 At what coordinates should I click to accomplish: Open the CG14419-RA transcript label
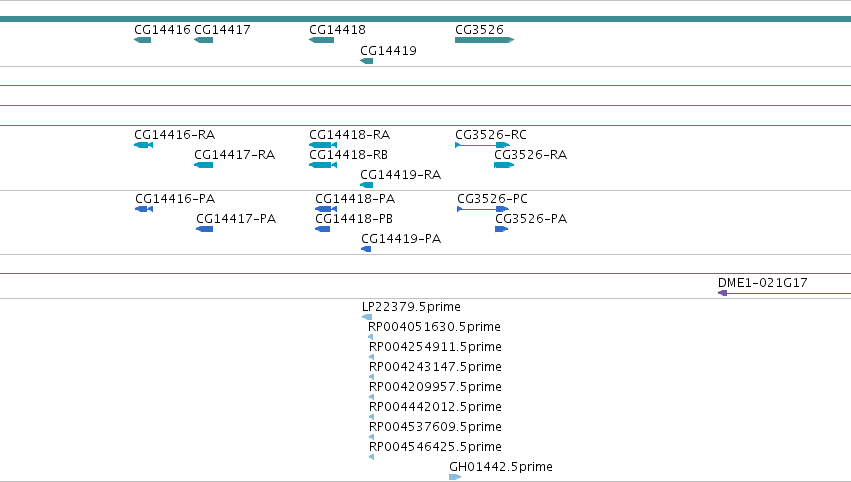(401, 175)
